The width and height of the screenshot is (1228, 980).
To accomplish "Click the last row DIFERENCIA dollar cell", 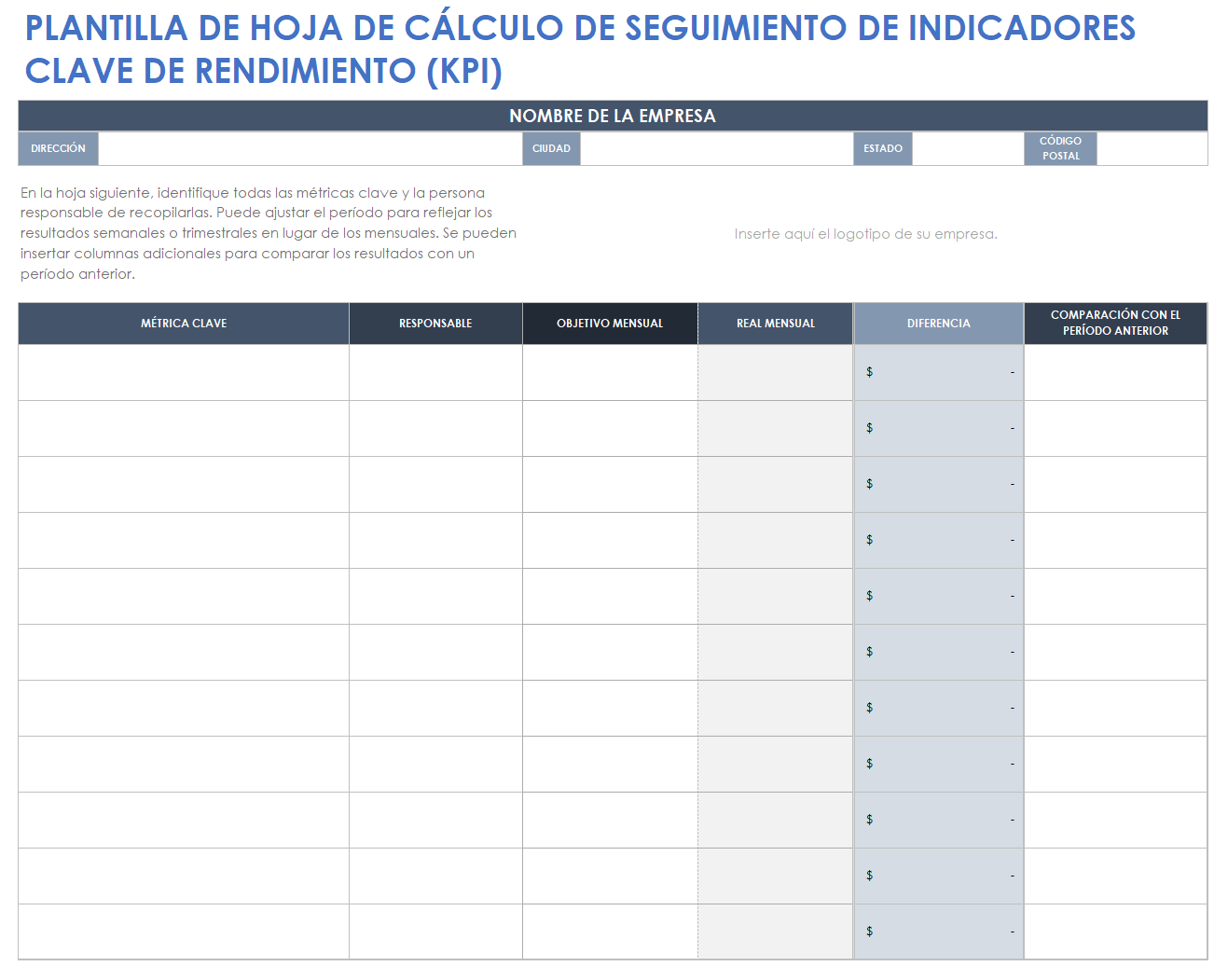I will coord(938,932).
